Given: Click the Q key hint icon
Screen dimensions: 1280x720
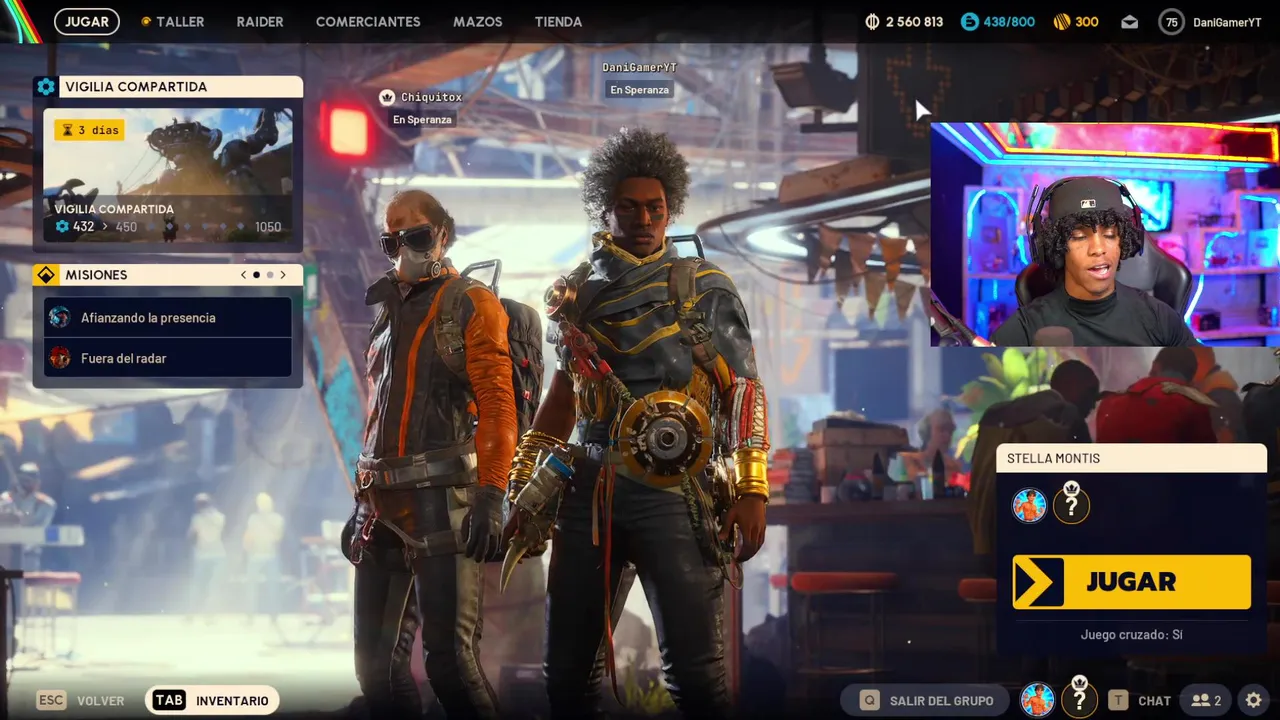Looking at the screenshot, I should [x=870, y=700].
